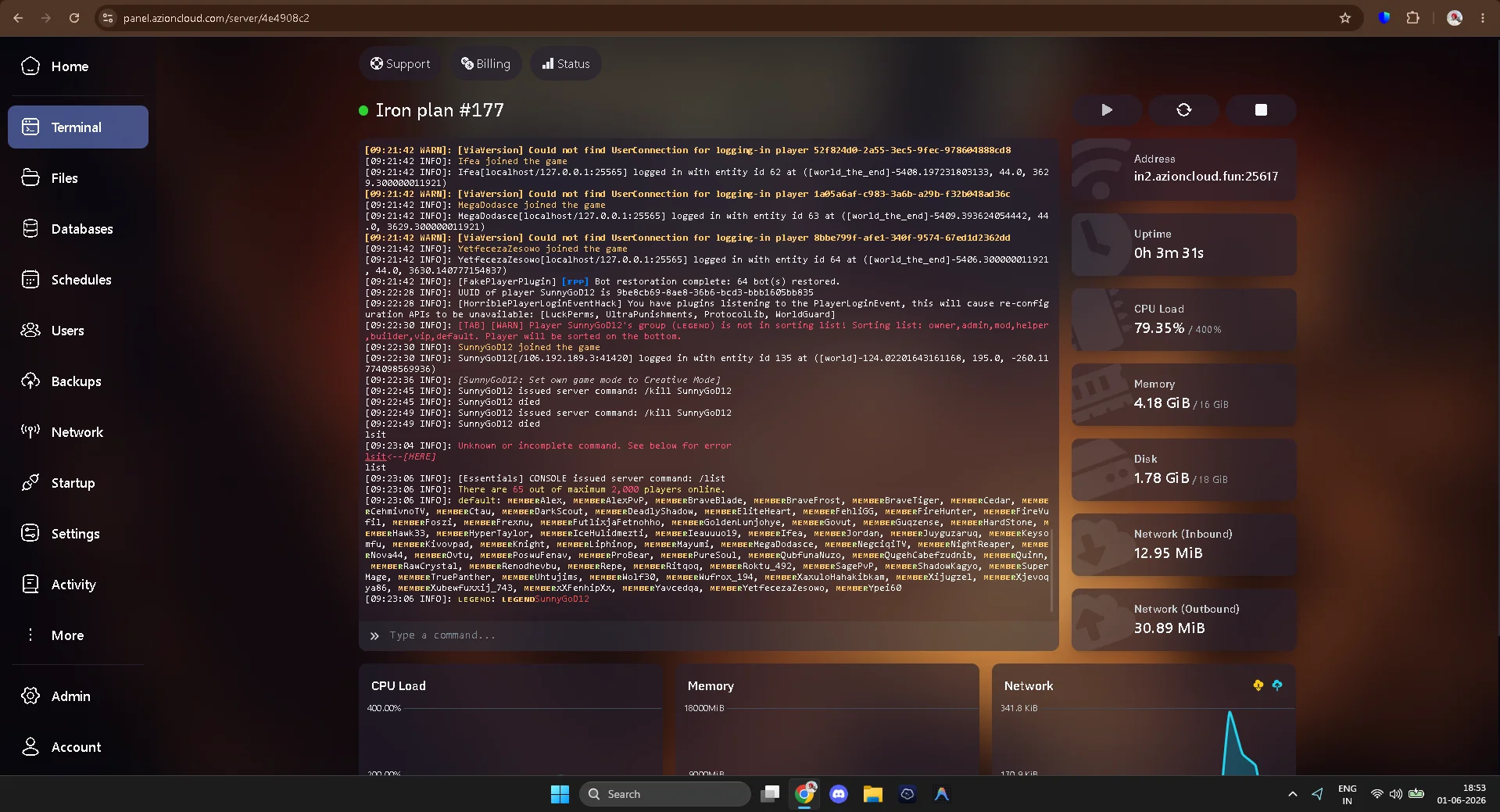This screenshot has height=812, width=1500.
Task: Open server Settings in the sidebar
Action: pos(77,534)
